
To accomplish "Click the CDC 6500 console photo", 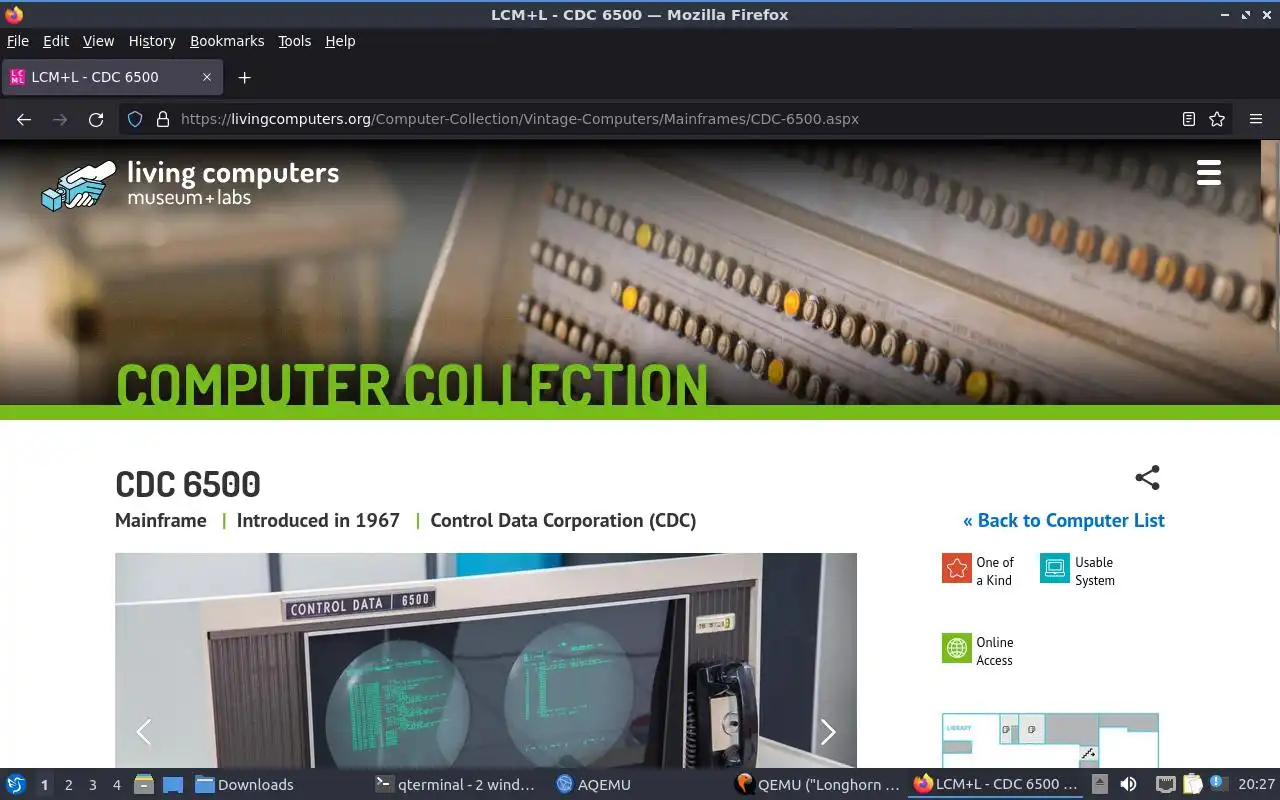I will pyautogui.click(x=486, y=660).
